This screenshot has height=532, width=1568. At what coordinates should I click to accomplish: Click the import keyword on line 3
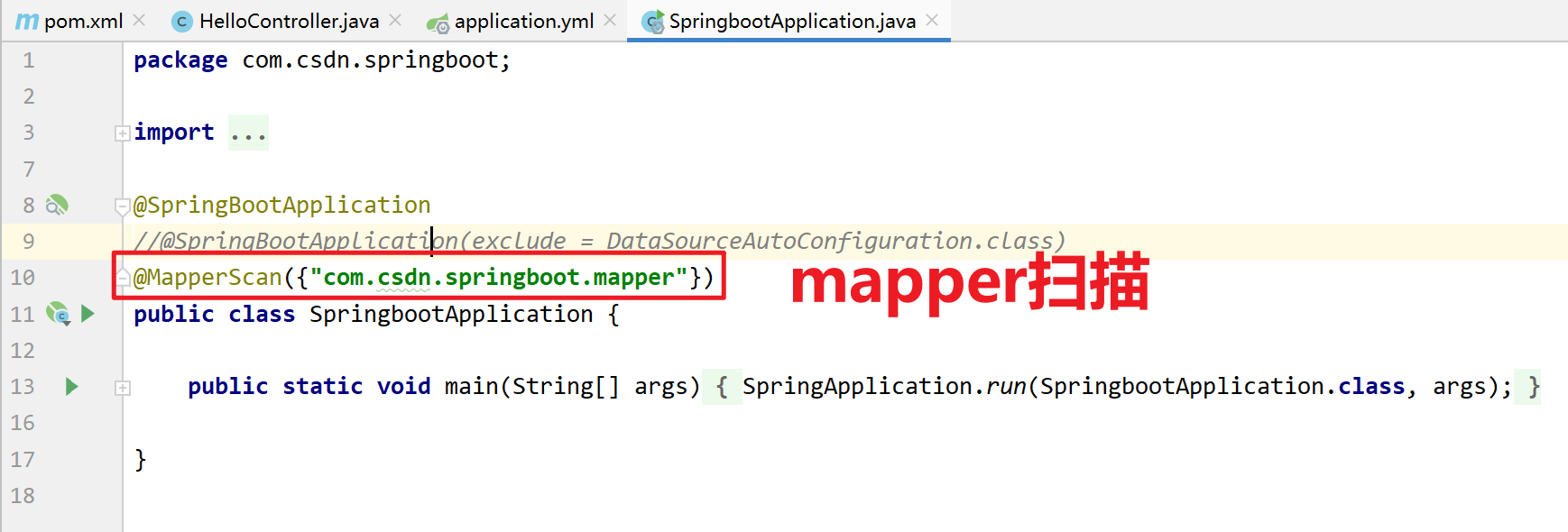[174, 133]
